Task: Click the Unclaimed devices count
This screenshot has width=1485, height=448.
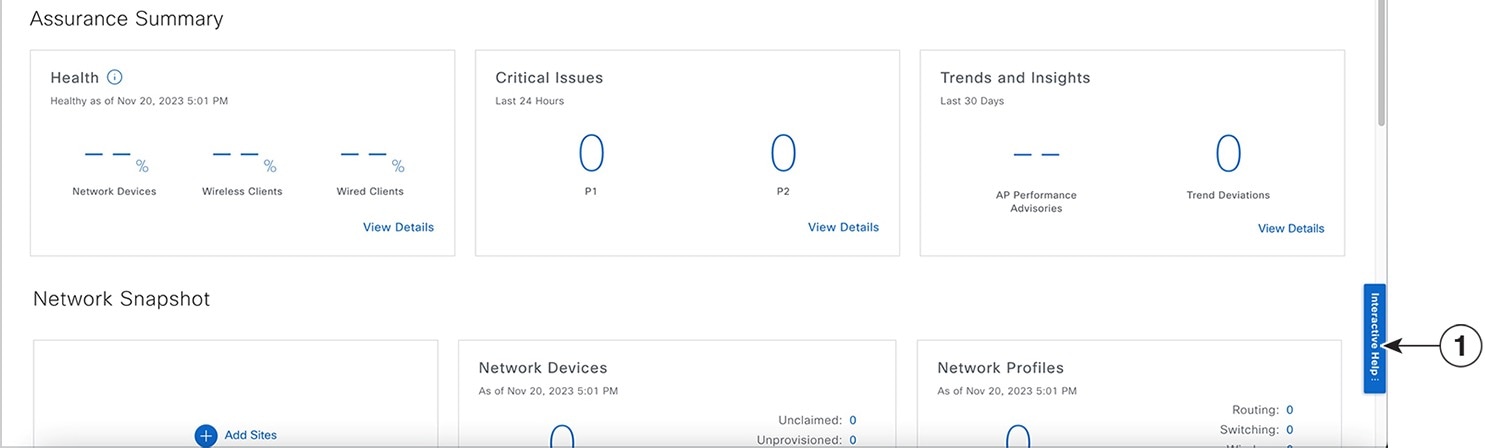Action: 853,420
